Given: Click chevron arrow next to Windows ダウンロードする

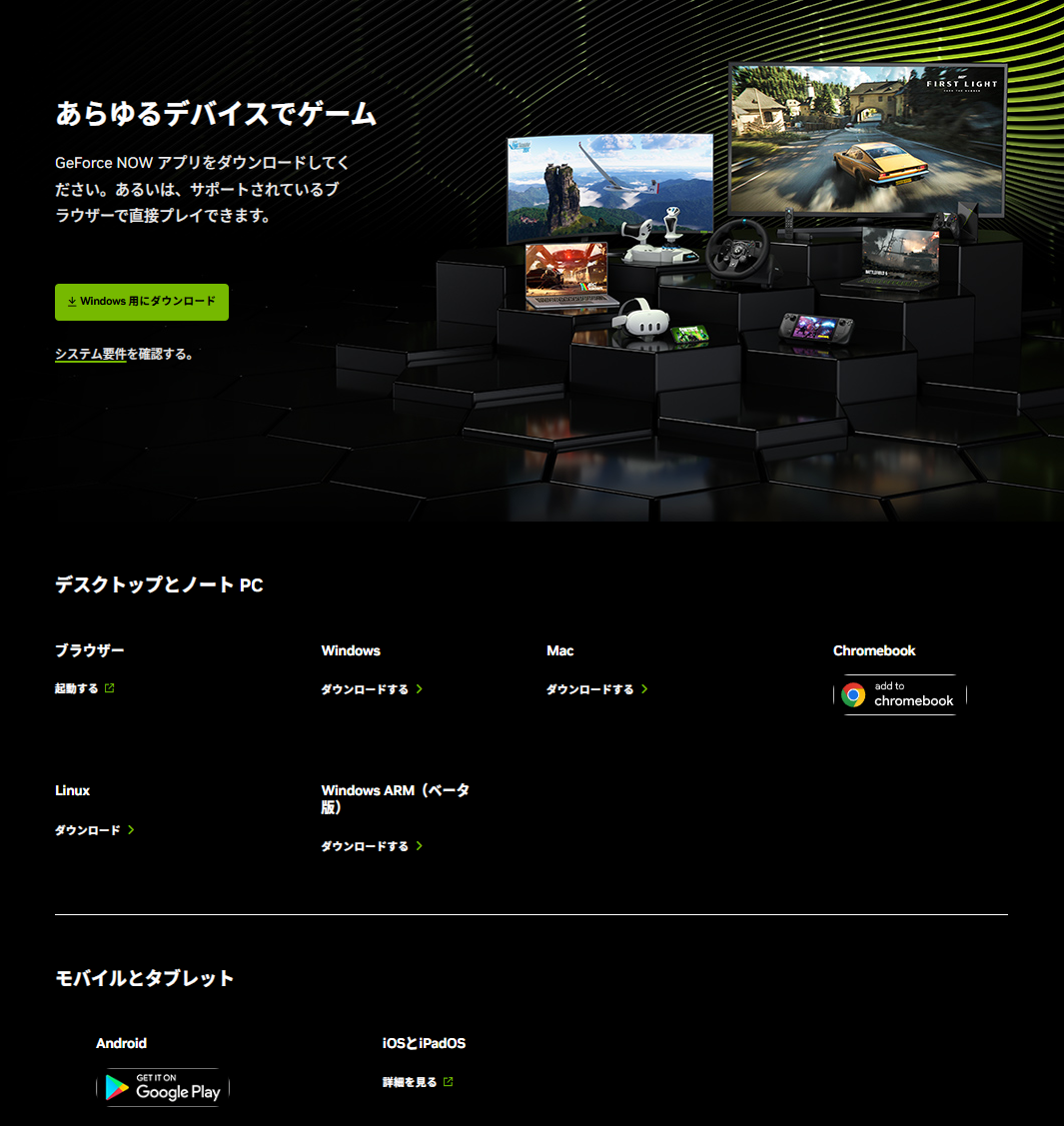Looking at the screenshot, I should 420,688.
